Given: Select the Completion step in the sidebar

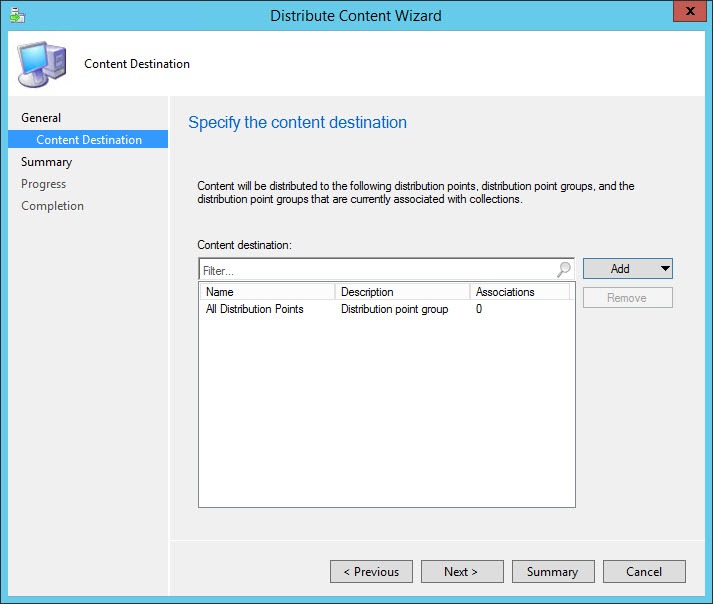Looking at the screenshot, I should click(x=52, y=206).
